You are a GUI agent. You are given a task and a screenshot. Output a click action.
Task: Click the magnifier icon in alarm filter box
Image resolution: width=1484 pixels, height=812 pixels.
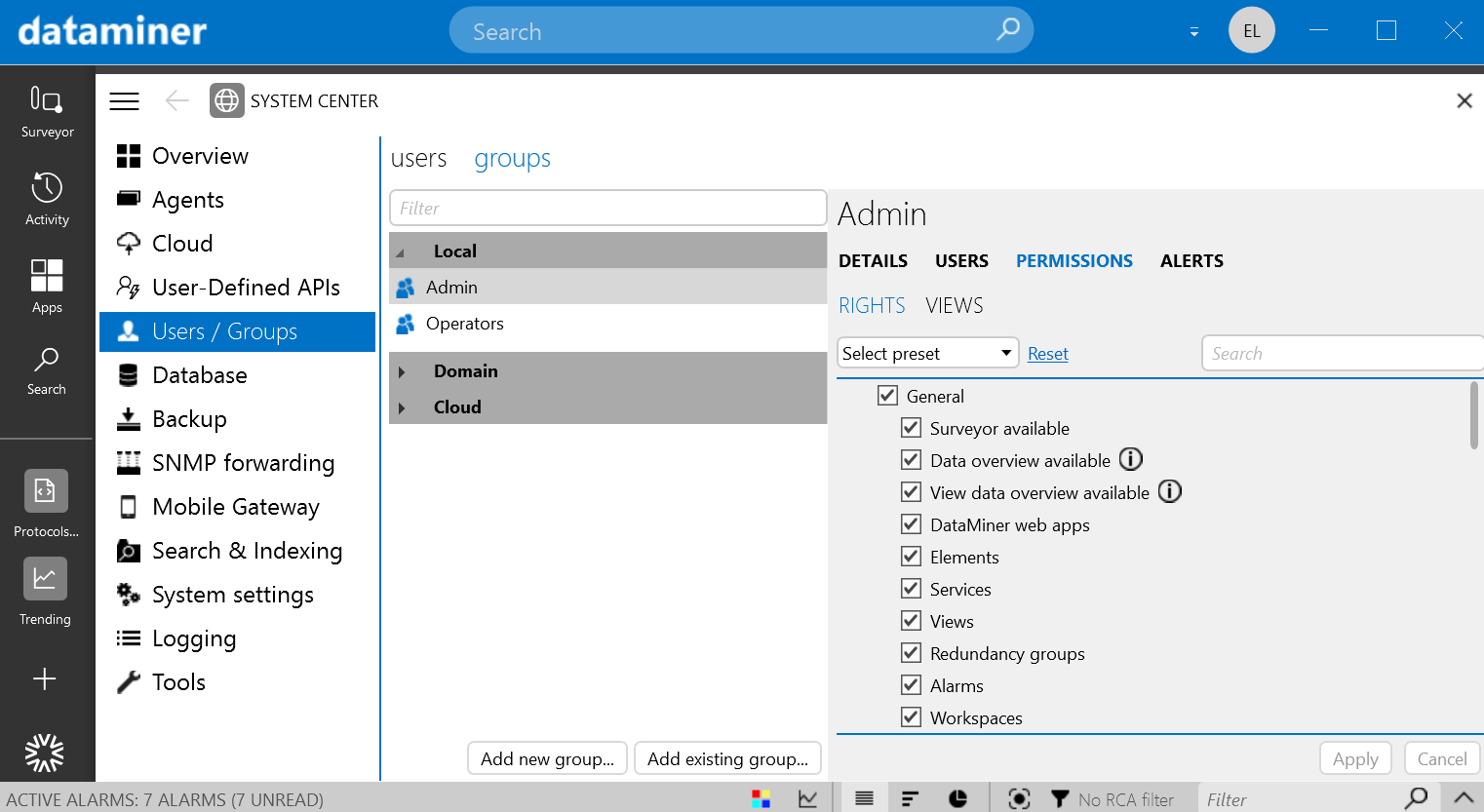point(1417,798)
